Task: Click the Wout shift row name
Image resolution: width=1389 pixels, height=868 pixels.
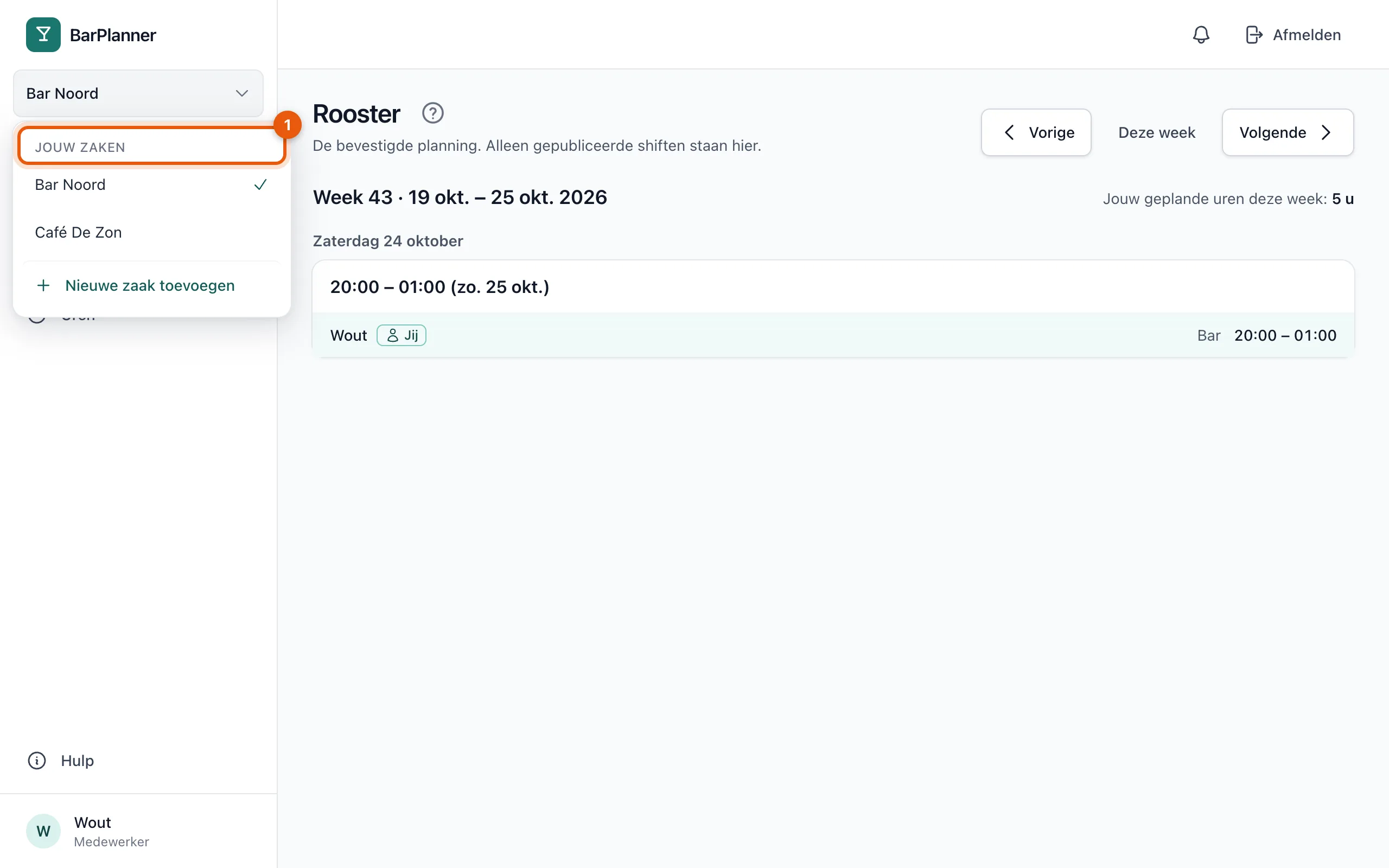Action: click(348, 335)
